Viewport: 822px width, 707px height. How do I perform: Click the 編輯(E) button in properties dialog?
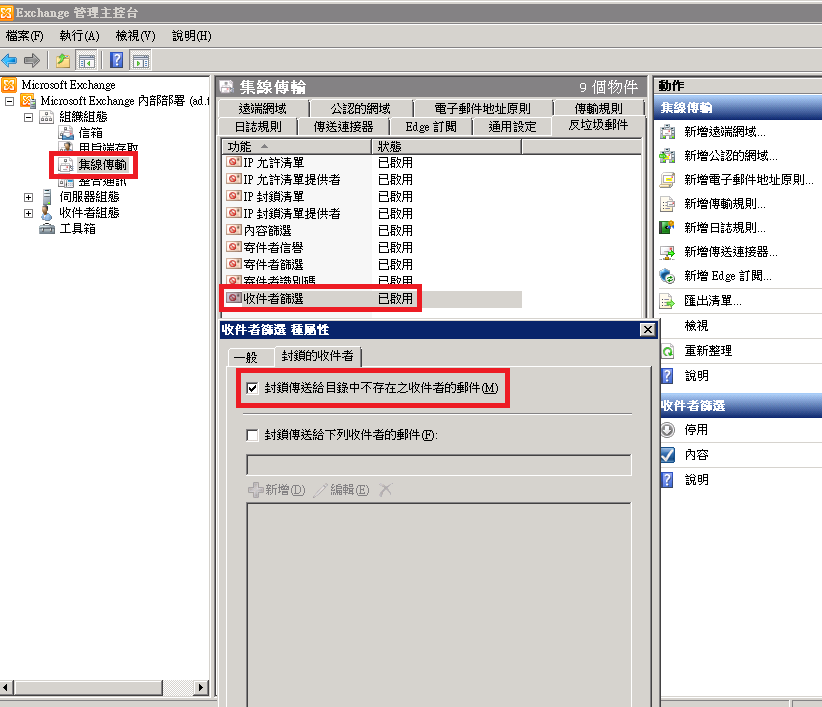(x=342, y=490)
